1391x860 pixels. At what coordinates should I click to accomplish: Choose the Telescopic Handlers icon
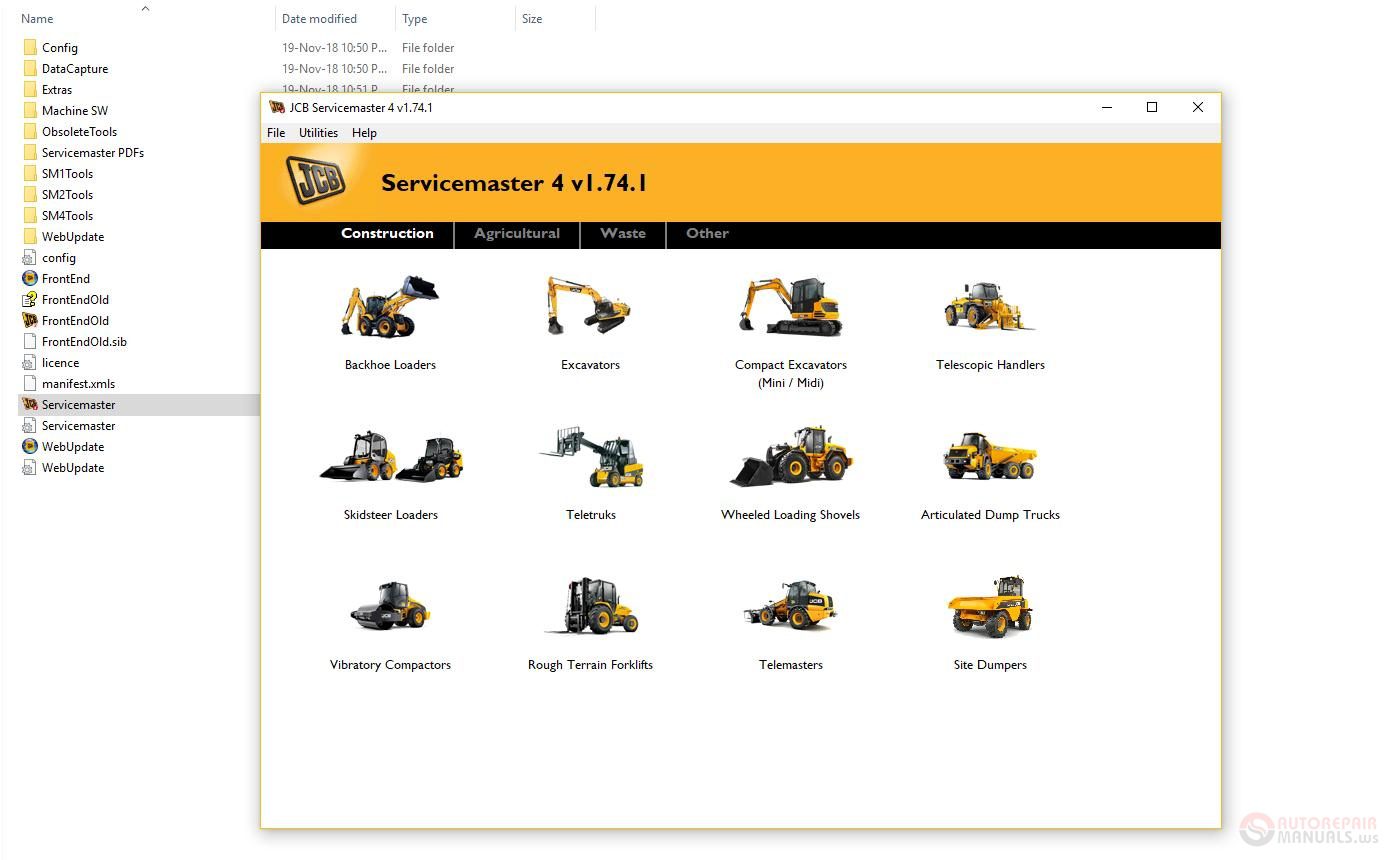point(989,306)
